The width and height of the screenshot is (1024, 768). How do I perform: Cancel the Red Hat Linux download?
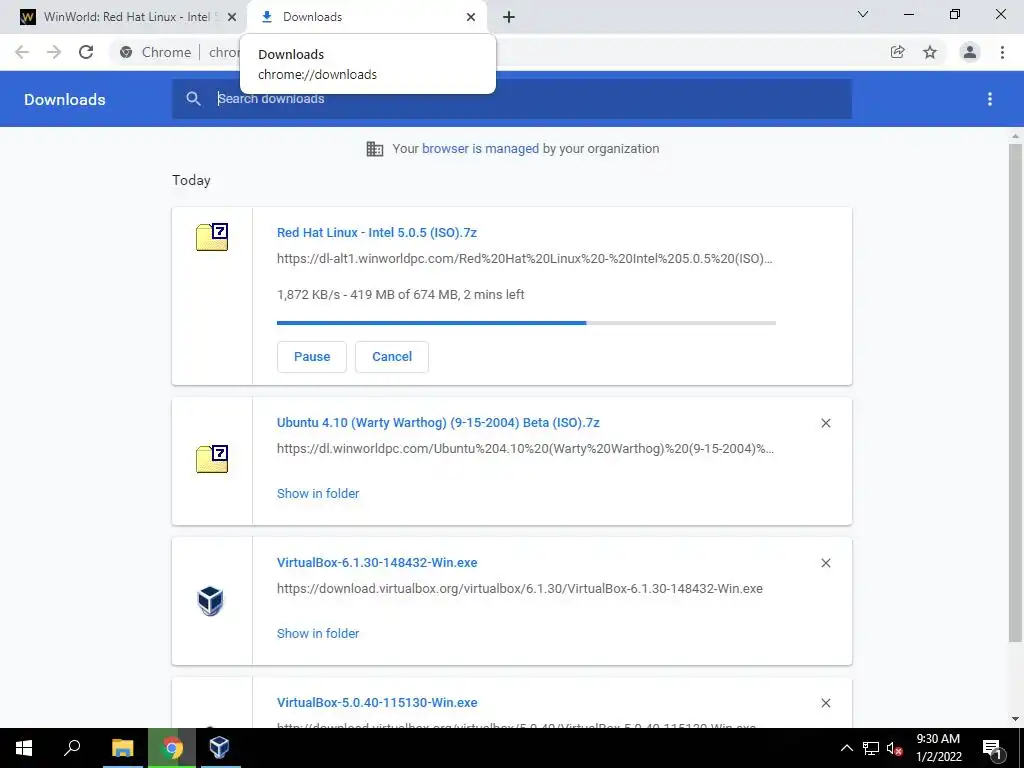[x=392, y=357]
